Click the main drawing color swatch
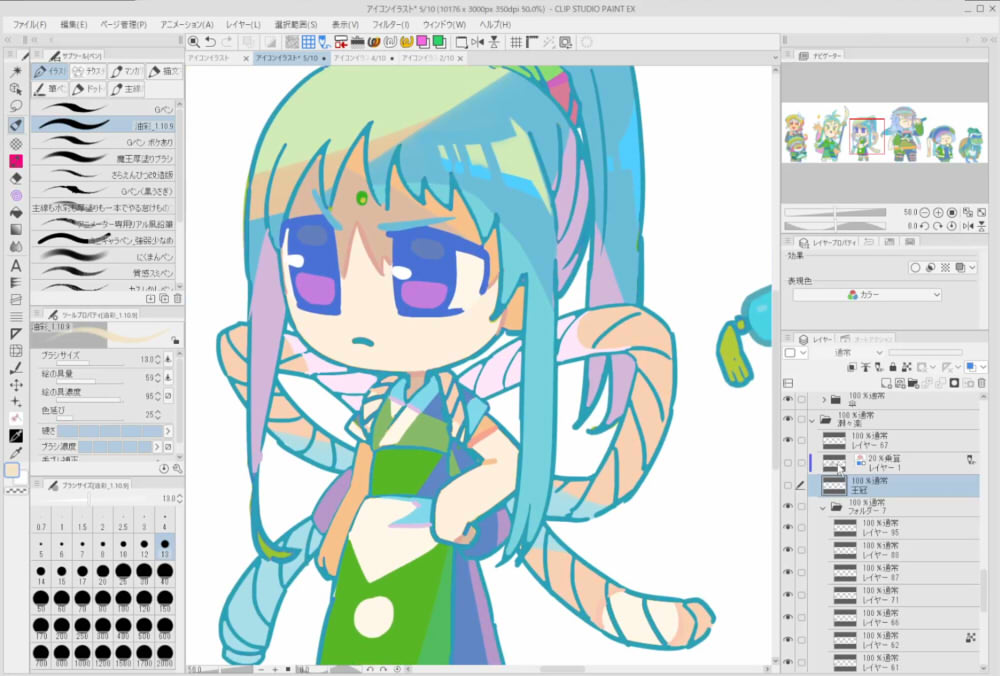Image resolution: width=1000 pixels, height=676 pixels. (x=12, y=471)
